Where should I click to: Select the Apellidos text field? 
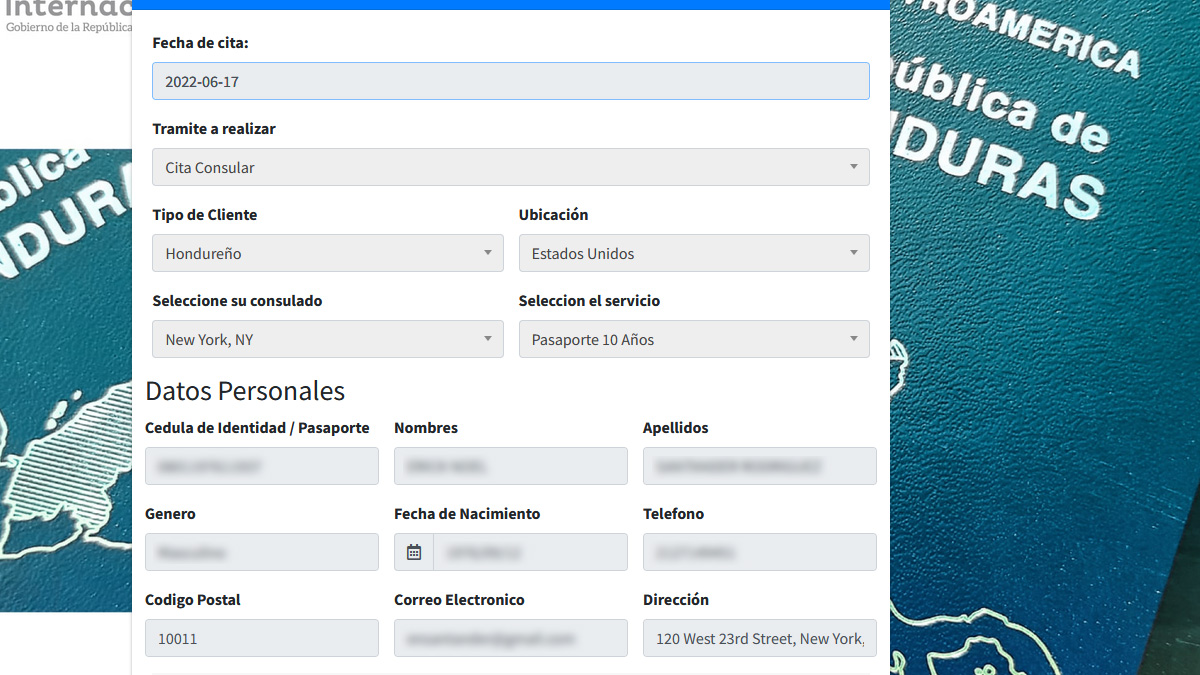pos(759,466)
